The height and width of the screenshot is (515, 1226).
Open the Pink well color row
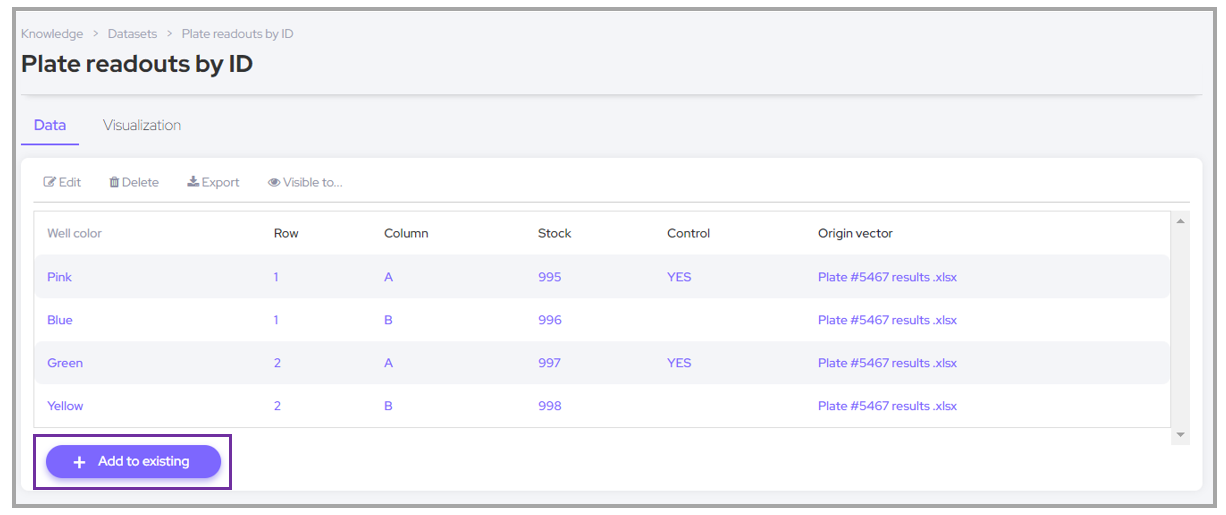coord(60,277)
